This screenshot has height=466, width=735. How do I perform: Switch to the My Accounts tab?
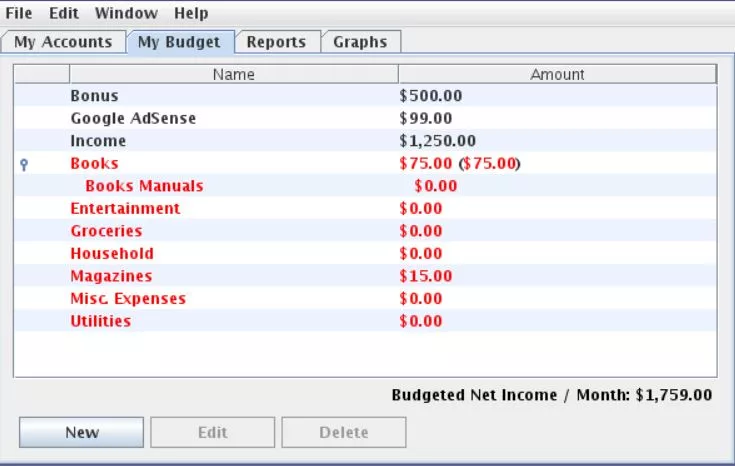pyautogui.click(x=63, y=42)
